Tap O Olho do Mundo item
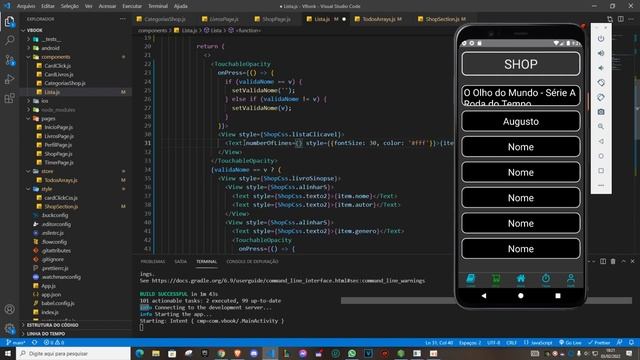The width and height of the screenshot is (640, 360). 521,96
